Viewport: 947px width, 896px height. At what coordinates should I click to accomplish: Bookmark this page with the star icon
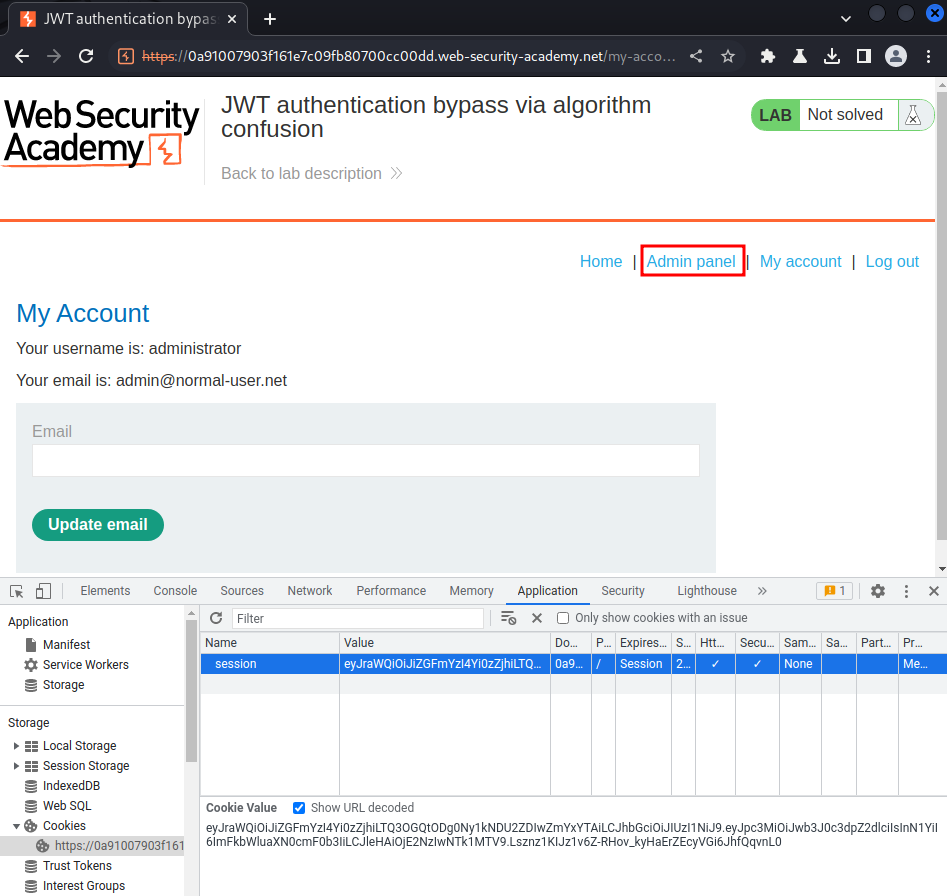pyautogui.click(x=728, y=56)
